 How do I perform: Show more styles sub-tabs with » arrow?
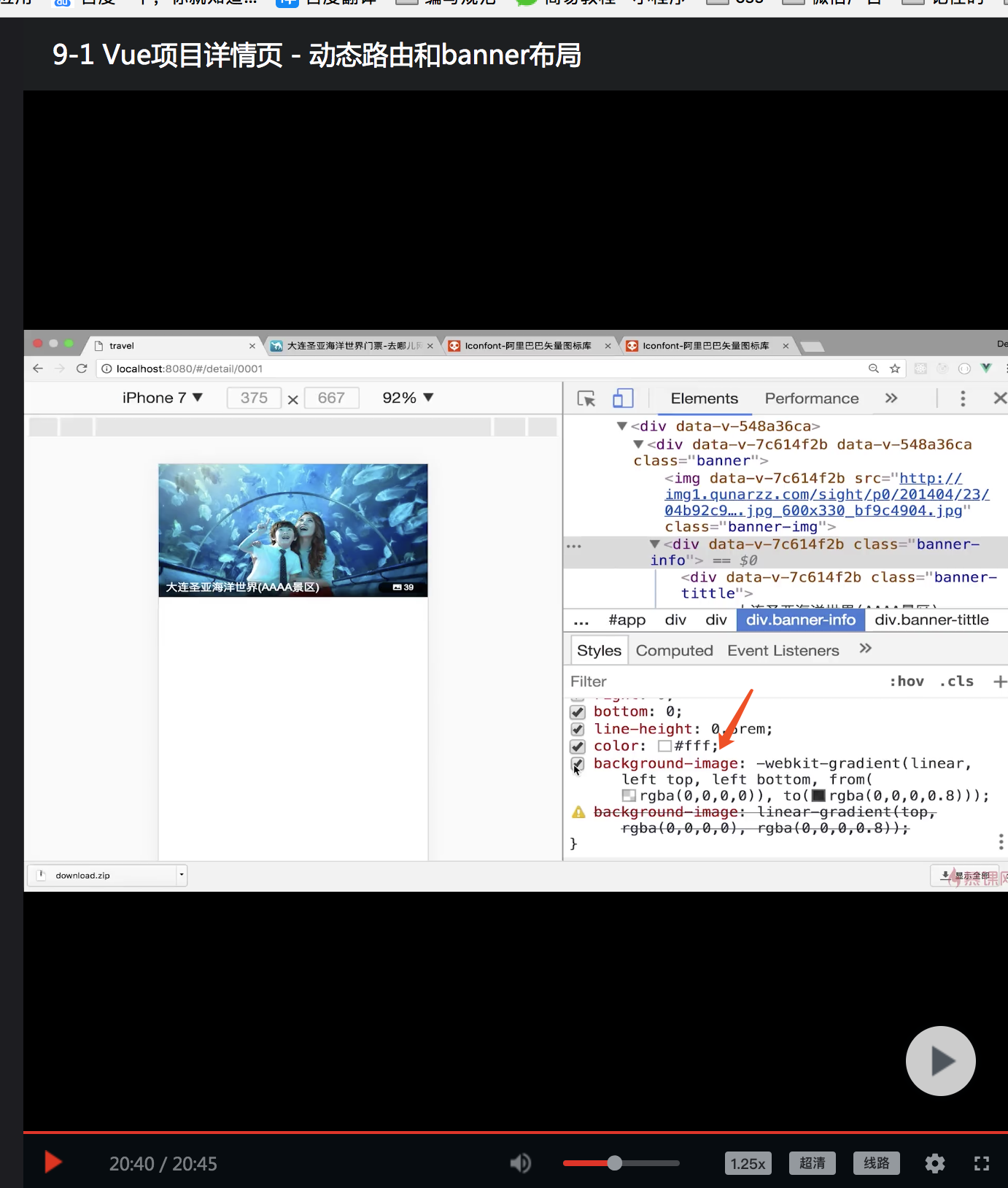pyautogui.click(x=865, y=648)
